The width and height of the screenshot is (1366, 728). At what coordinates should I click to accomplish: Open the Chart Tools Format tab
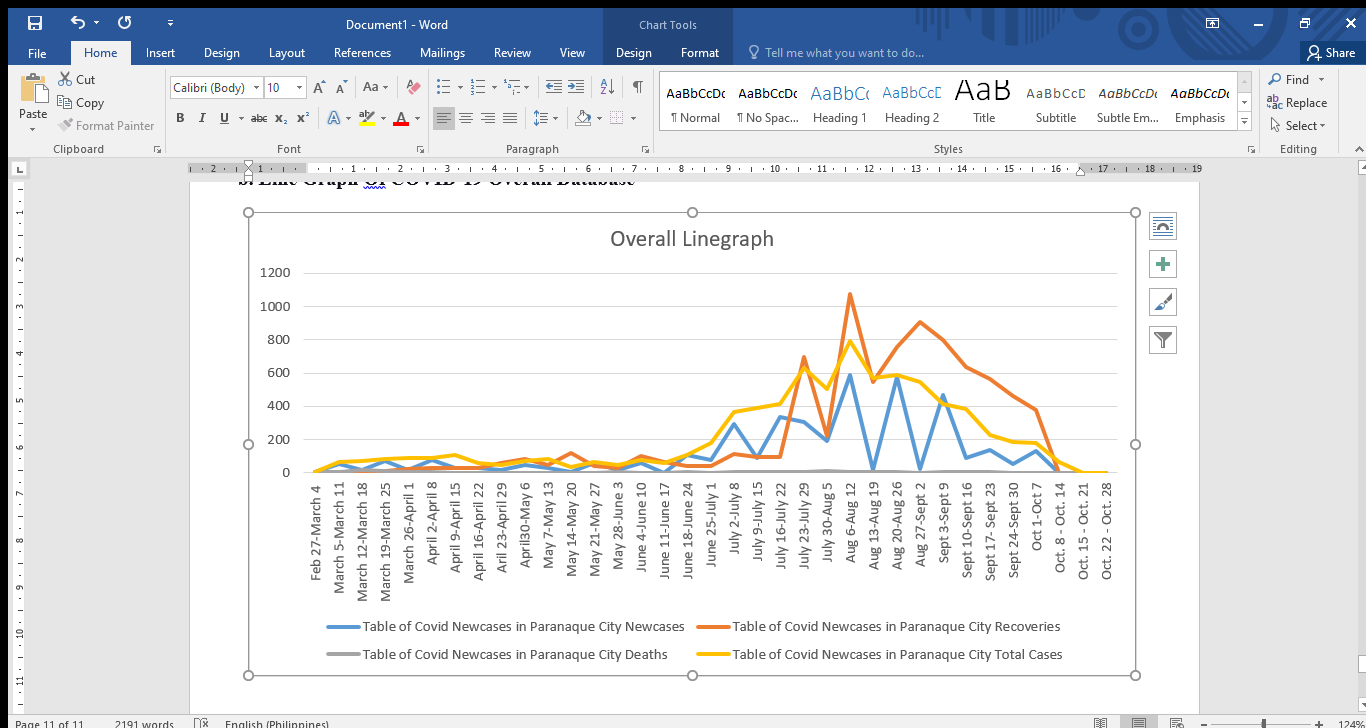click(x=700, y=53)
